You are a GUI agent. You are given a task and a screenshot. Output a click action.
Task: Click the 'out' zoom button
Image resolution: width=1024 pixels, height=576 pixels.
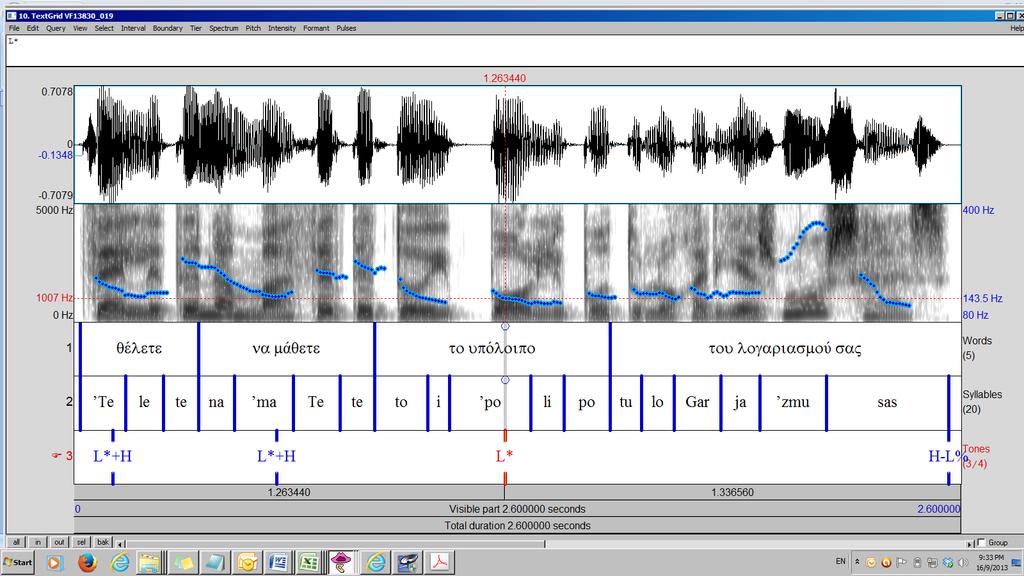pyautogui.click(x=59, y=542)
